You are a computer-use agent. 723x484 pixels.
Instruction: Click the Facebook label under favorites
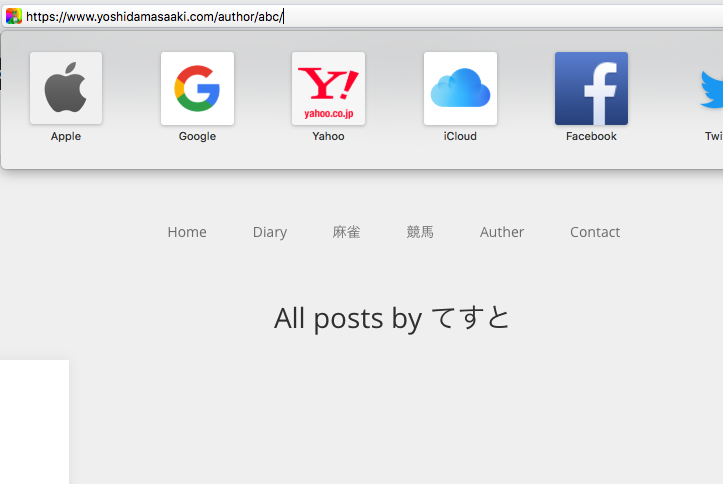pos(591,136)
